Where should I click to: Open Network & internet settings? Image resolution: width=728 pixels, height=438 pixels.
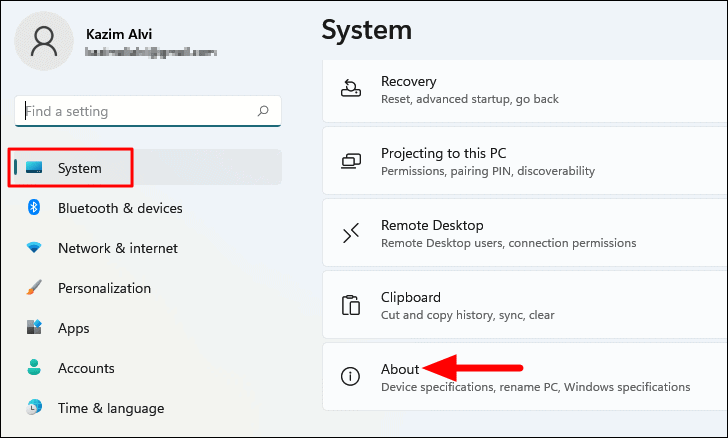pos(117,248)
